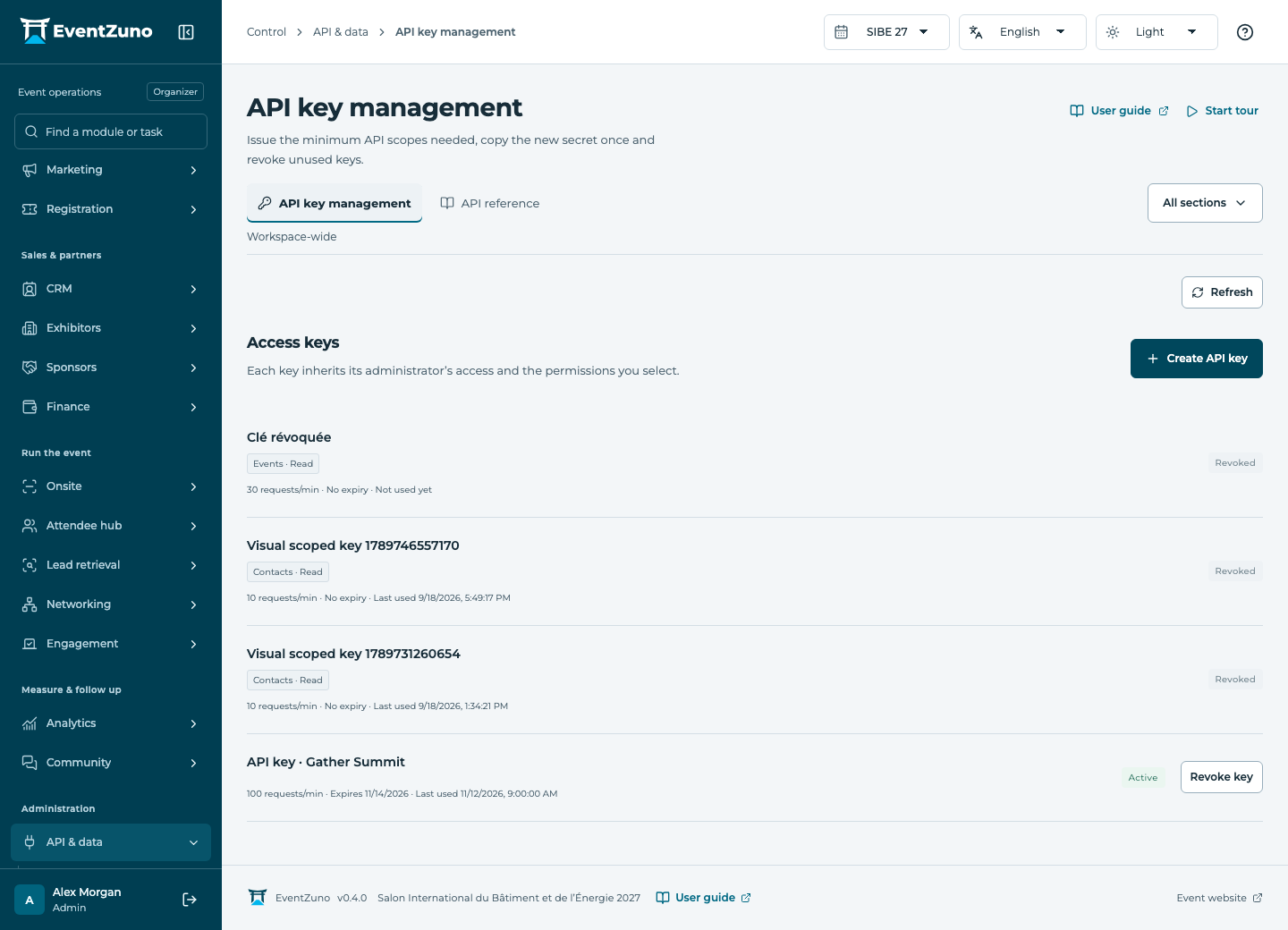Click the Events · Read scope tag
1288x930 pixels.
pyautogui.click(x=283, y=464)
